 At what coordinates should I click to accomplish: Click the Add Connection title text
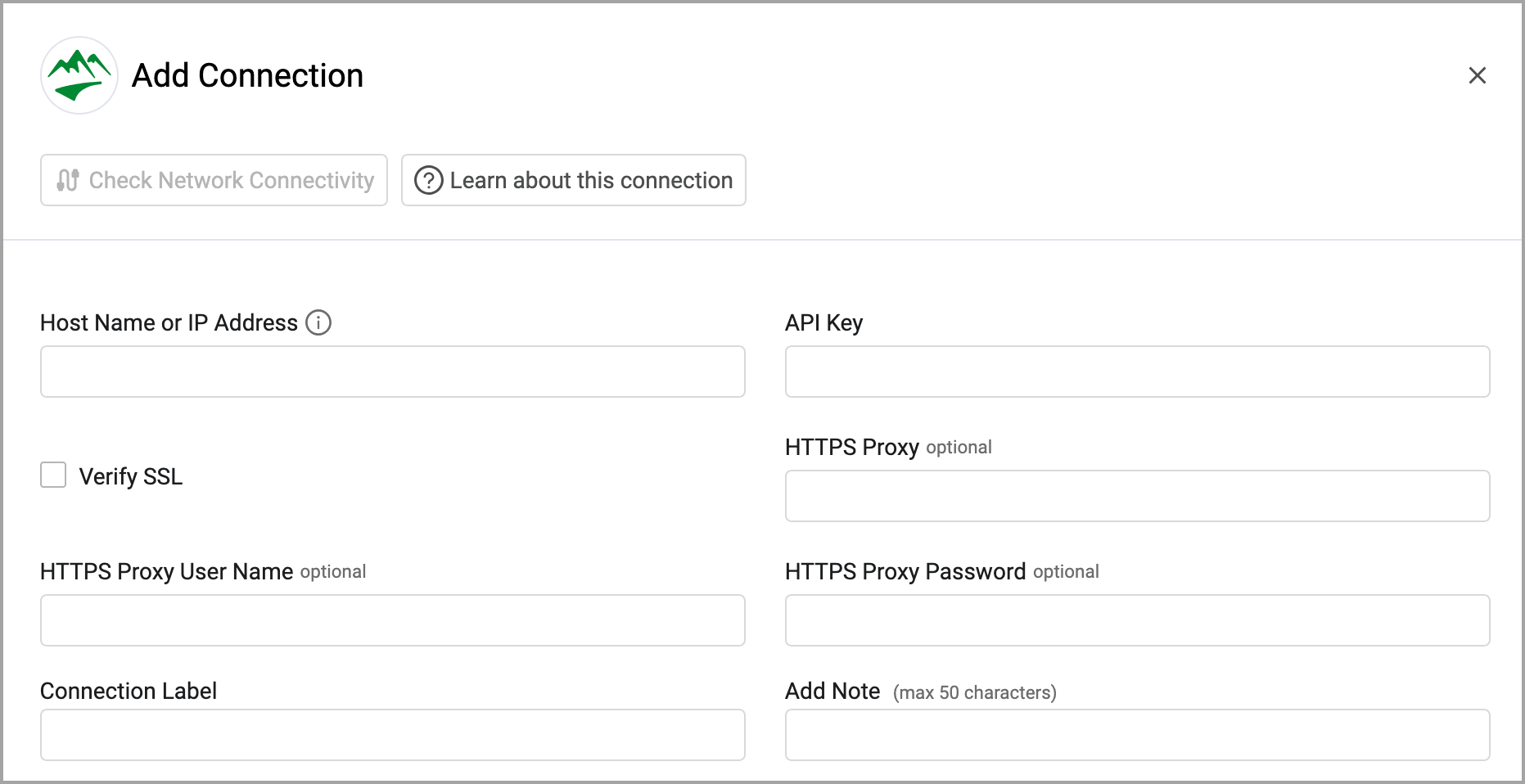pyautogui.click(x=247, y=75)
